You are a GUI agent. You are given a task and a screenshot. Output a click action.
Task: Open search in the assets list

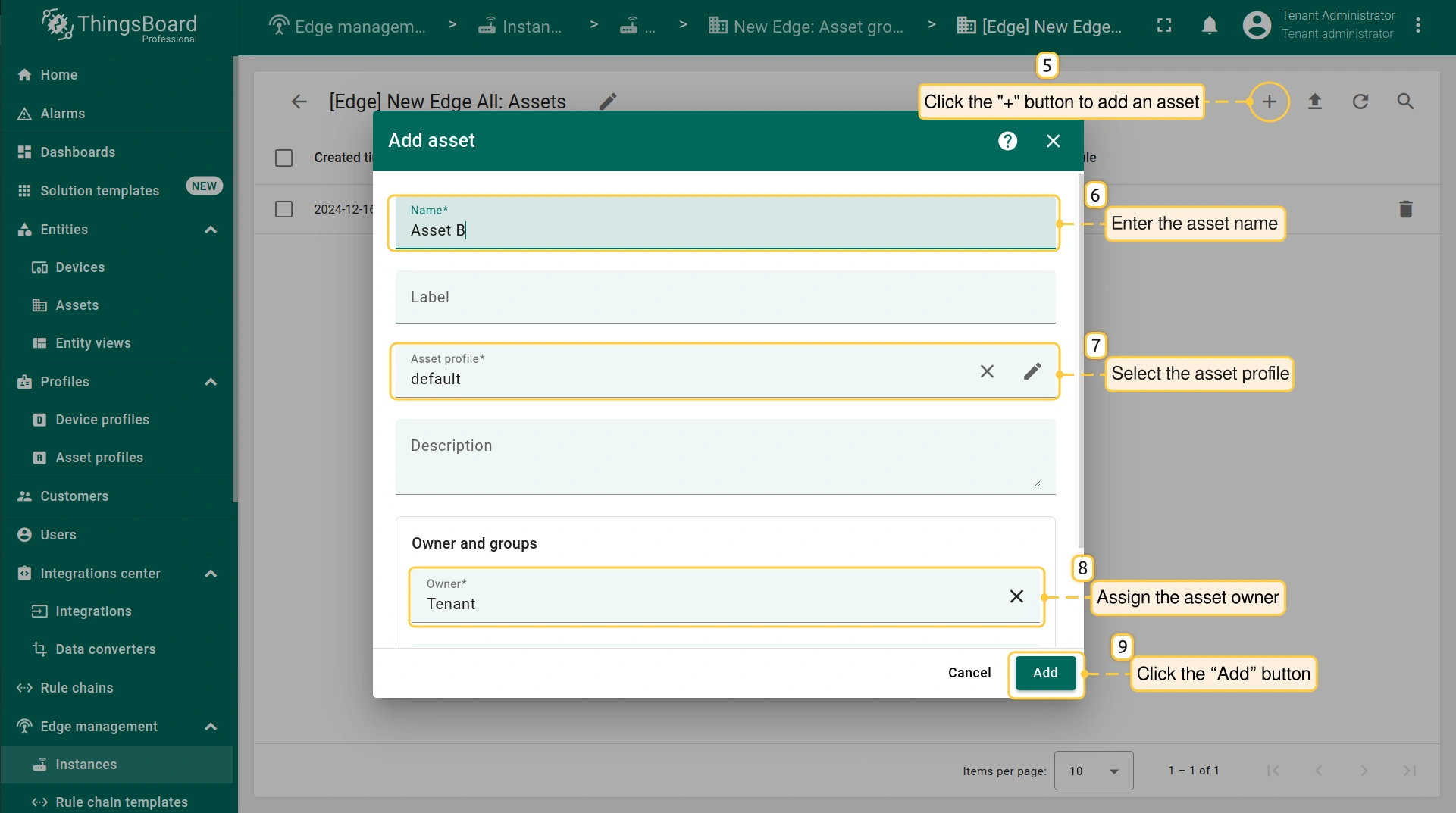tap(1405, 102)
